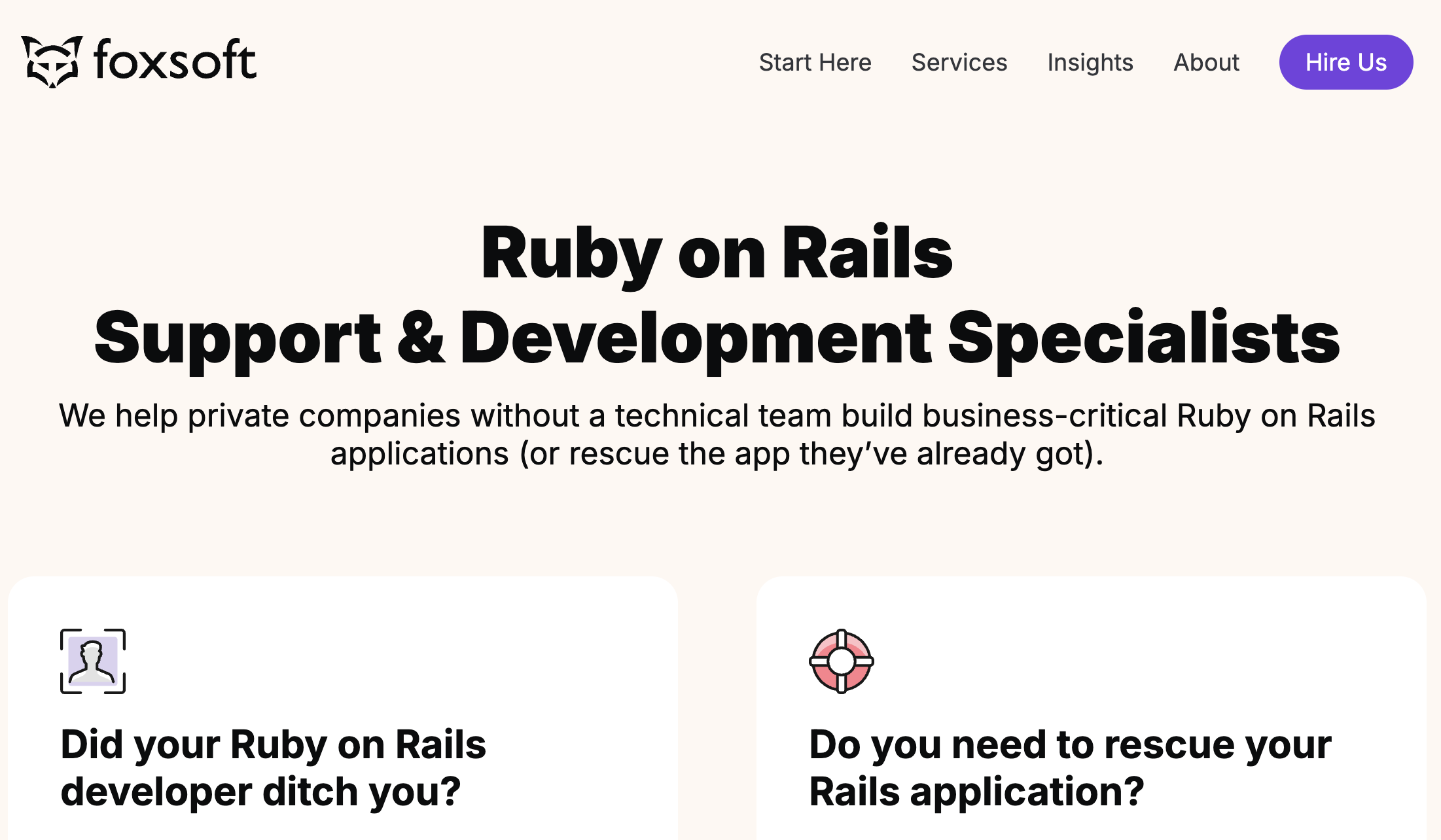Open the About navigation link
1441x840 pixels.
(x=1207, y=62)
